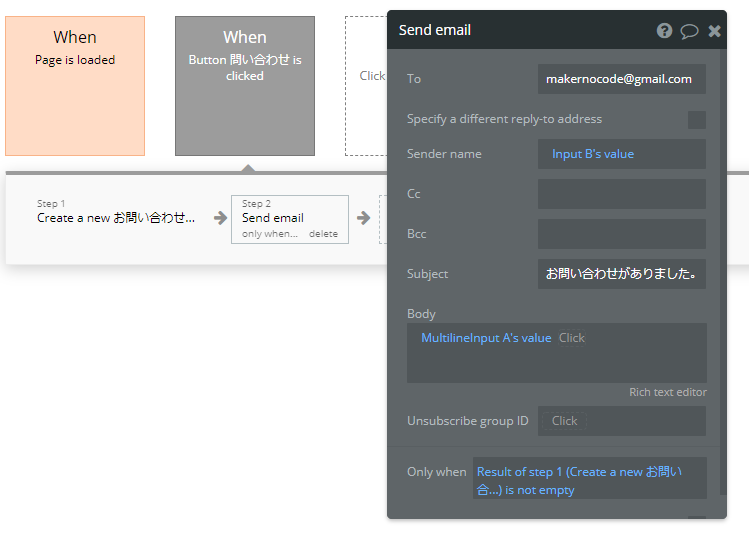Edit the Only when condition expression
The height and width of the screenshot is (545, 749).
point(589,478)
